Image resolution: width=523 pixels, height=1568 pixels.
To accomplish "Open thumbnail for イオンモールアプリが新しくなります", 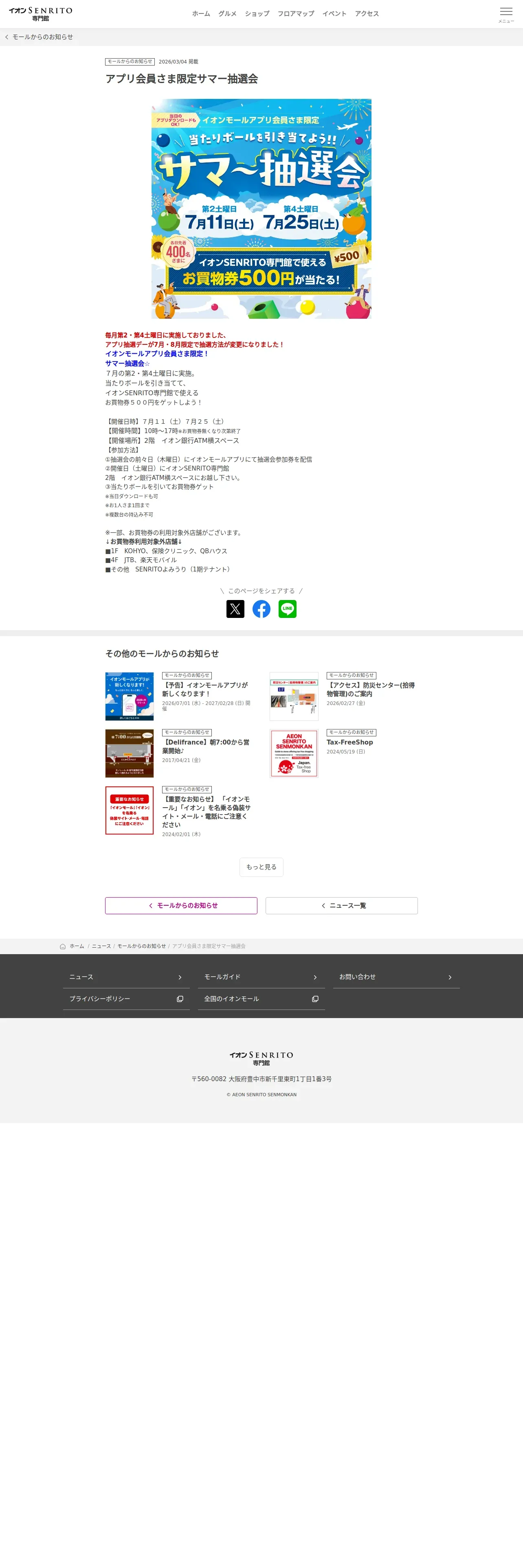I will pyautogui.click(x=130, y=696).
